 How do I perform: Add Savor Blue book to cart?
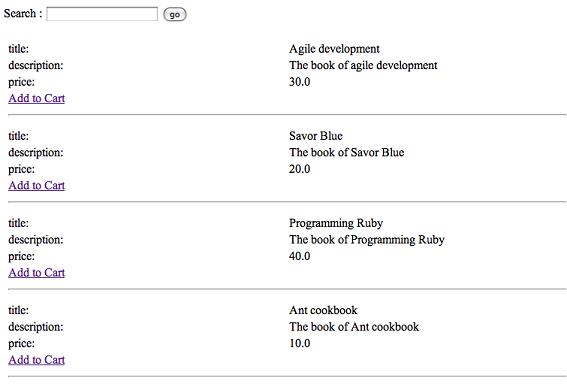coord(37,186)
